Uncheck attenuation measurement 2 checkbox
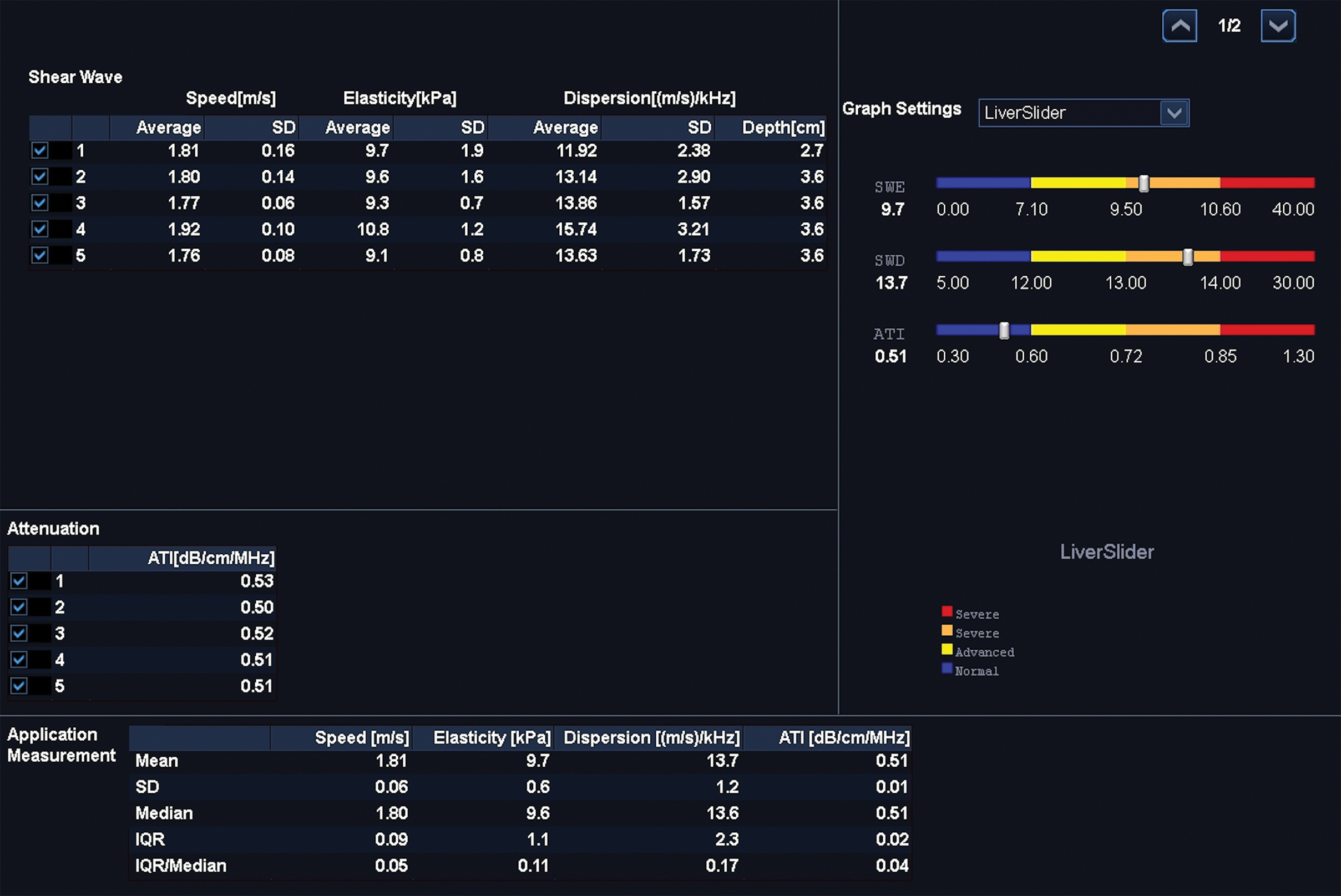 point(19,607)
